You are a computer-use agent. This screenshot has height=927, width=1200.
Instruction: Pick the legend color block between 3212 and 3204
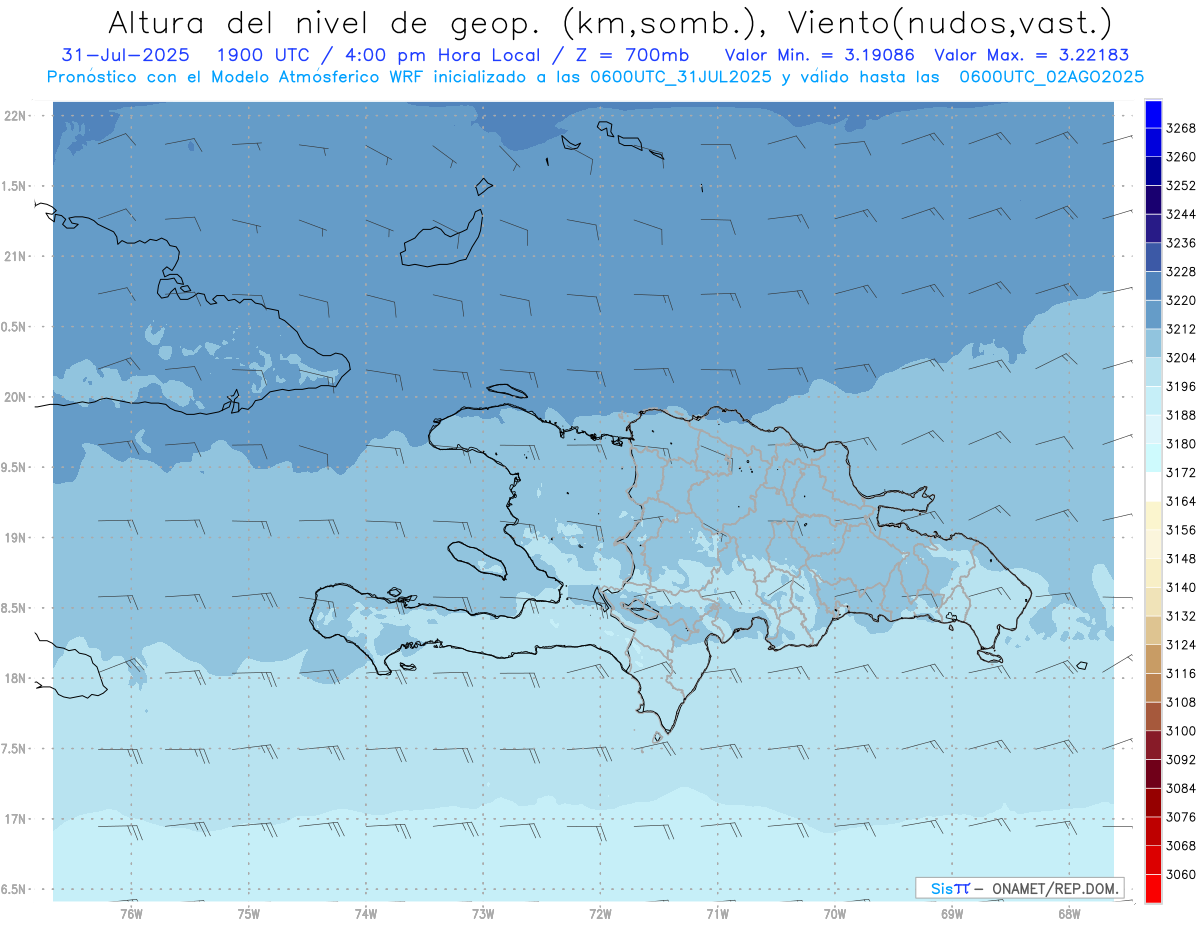click(1153, 343)
